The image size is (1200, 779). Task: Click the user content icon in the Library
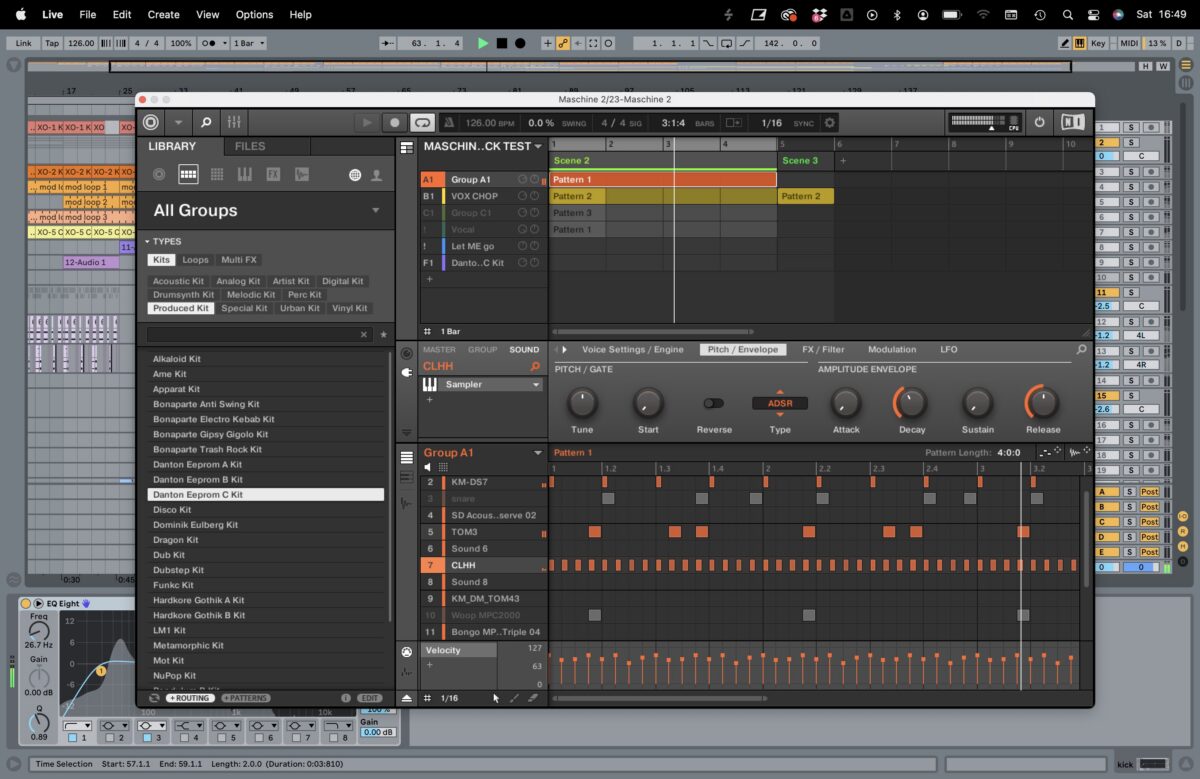(x=376, y=174)
